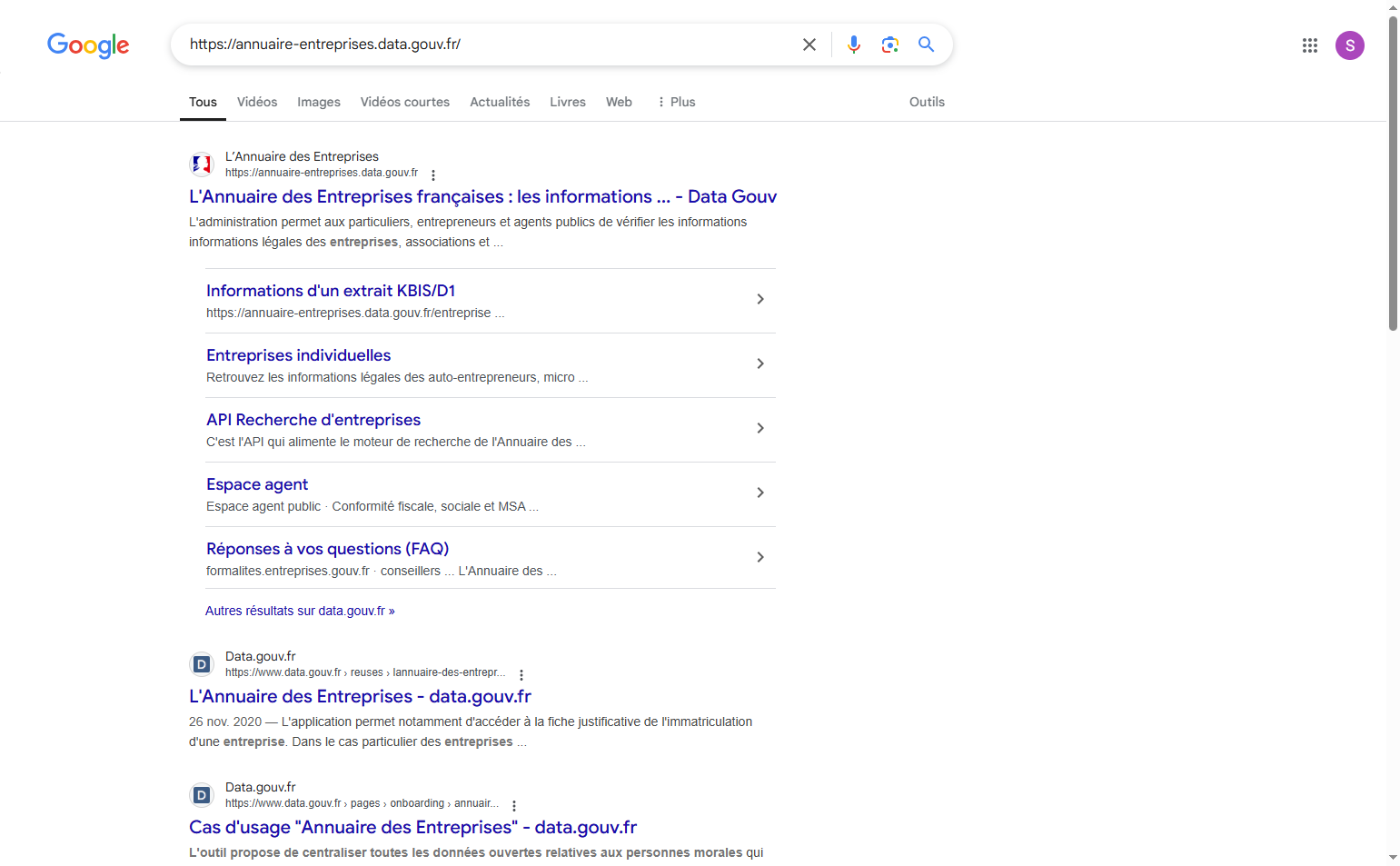The width and height of the screenshot is (1400, 866).
Task: Switch to the Web tab
Action: tap(619, 102)
